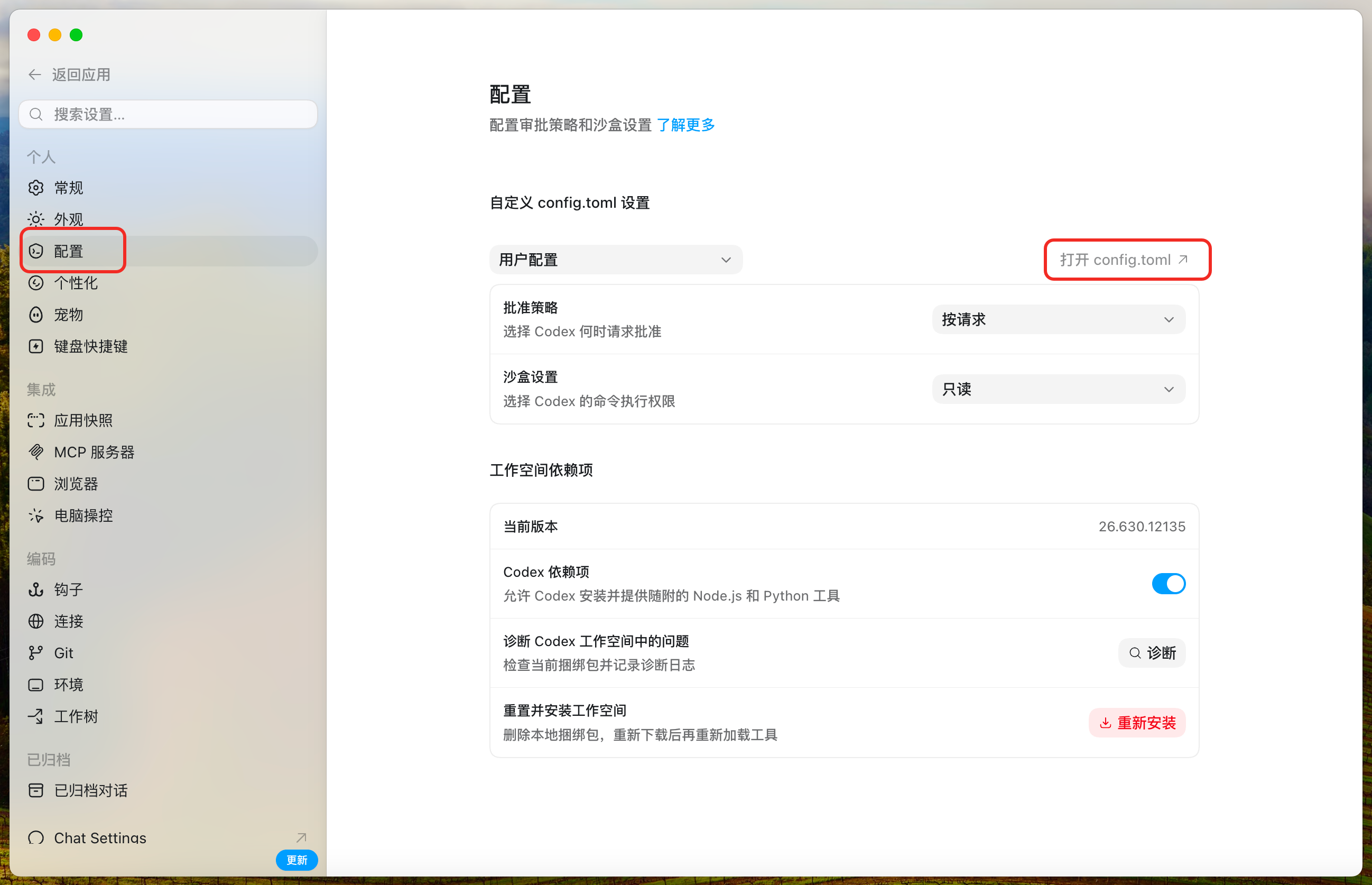
Task: Click the 自定义 config.toml 设置 heading
Action: (569, 203)
